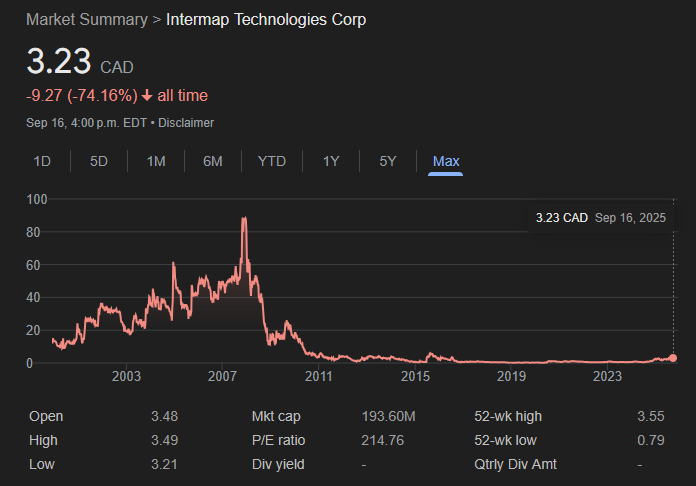
Task: Click the 2008 price peak on chart
Action: pyautogui.click(x=244, y=218)
